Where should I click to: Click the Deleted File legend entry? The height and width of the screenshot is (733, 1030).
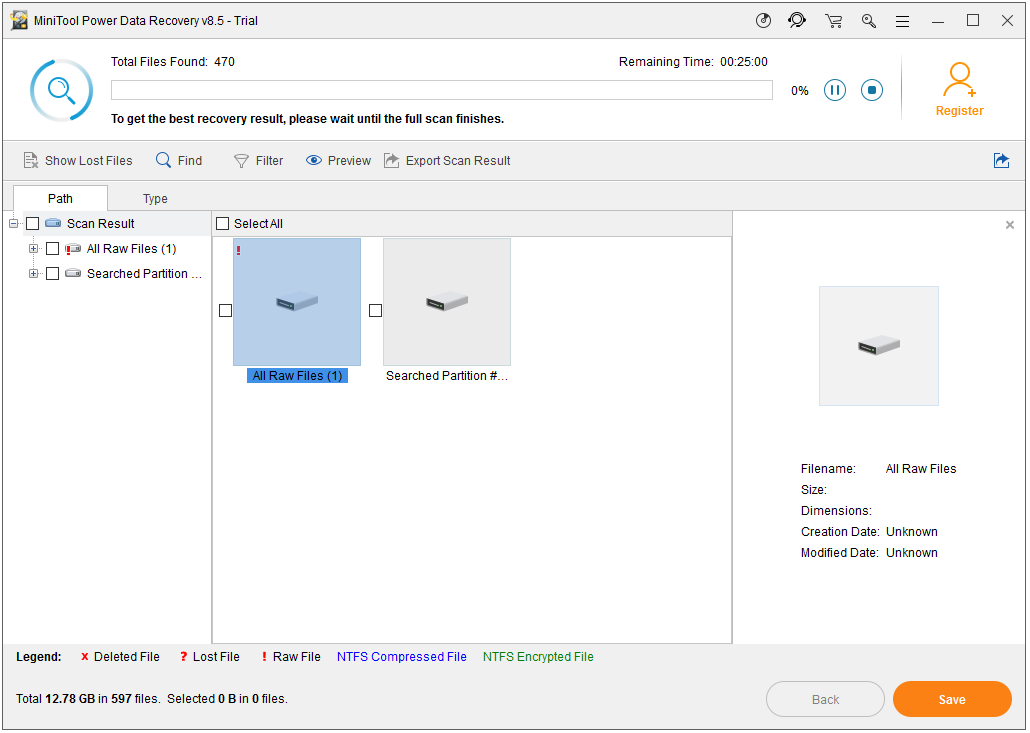120,657
